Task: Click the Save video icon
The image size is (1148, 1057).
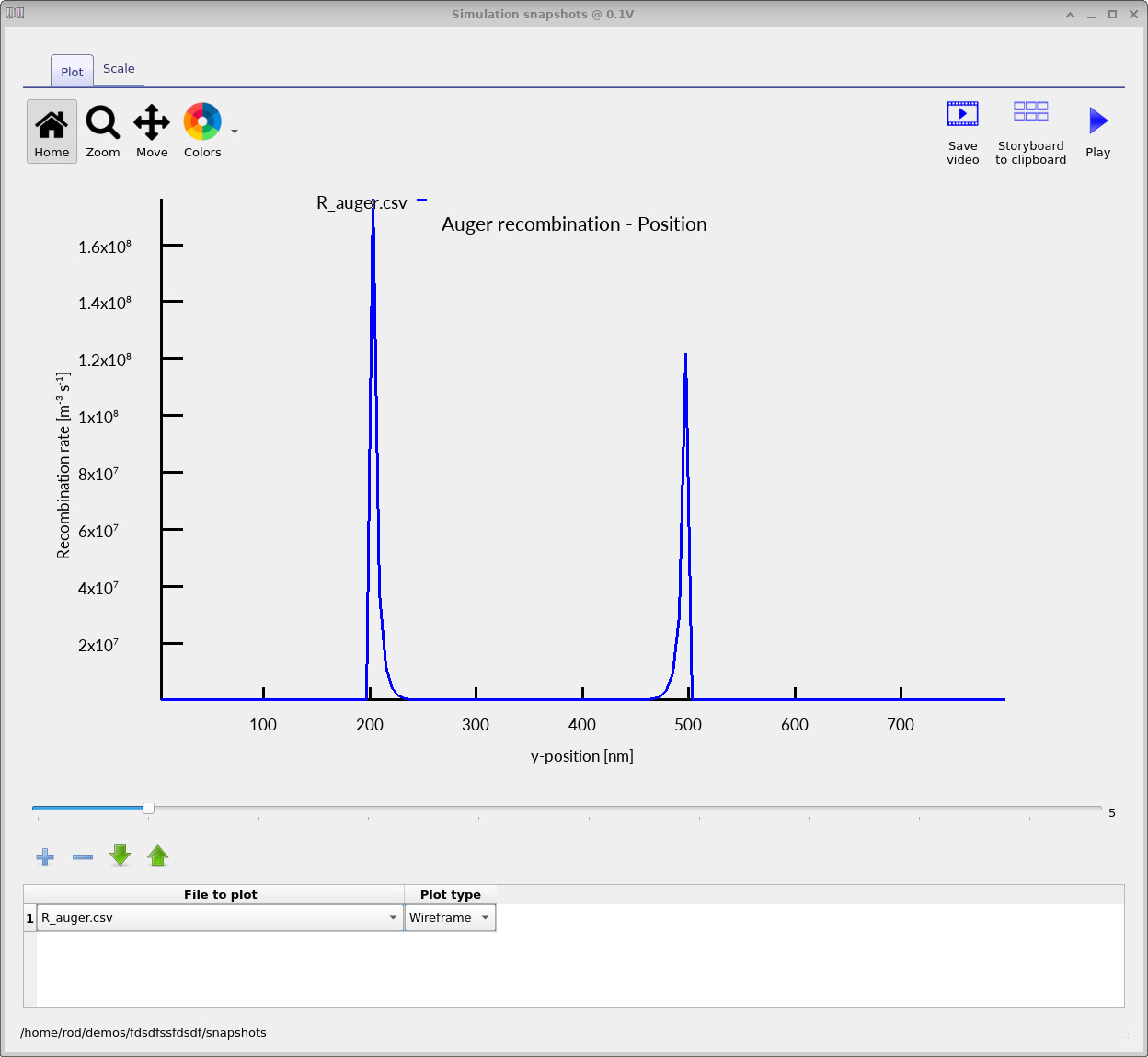Action: 963,133
